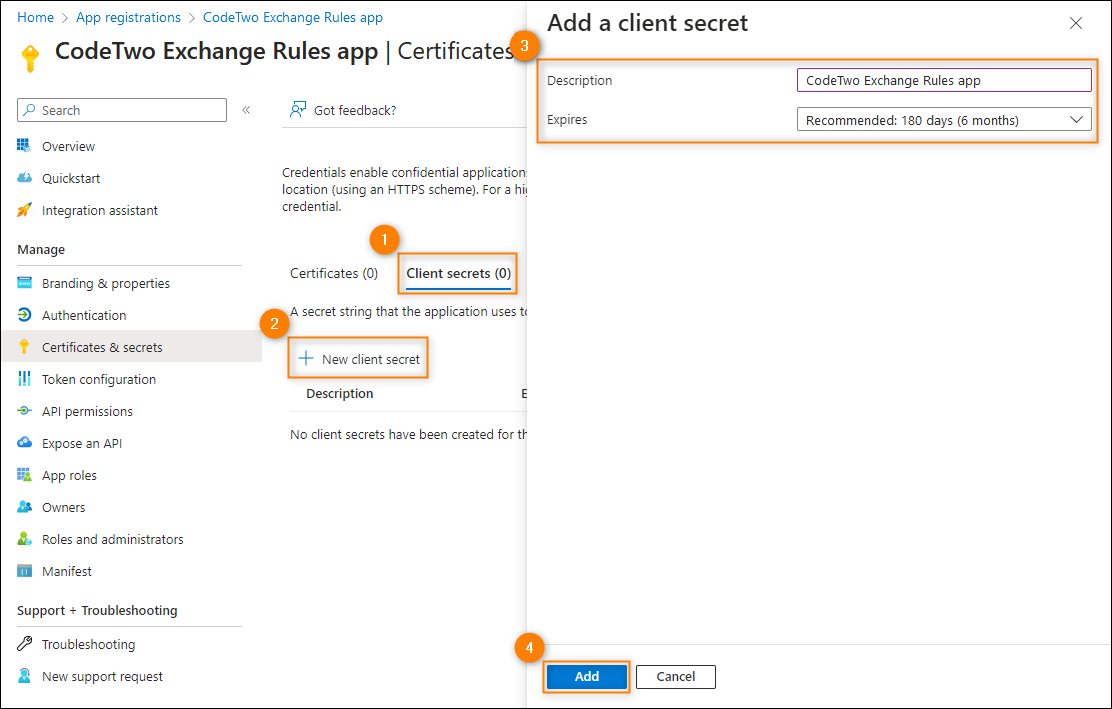Click the Quickstart cloud icon
Viewport: 1112px width, 709px height.
pyautogui.click(x=24, y=178)
